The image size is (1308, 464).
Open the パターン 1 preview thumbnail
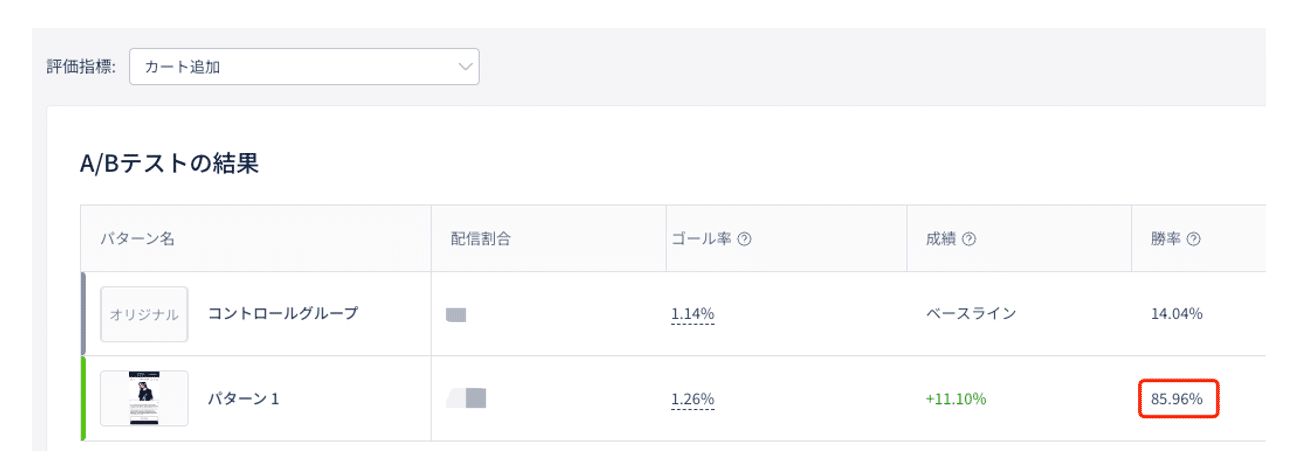pyautogui.click(x=144, y=398)
